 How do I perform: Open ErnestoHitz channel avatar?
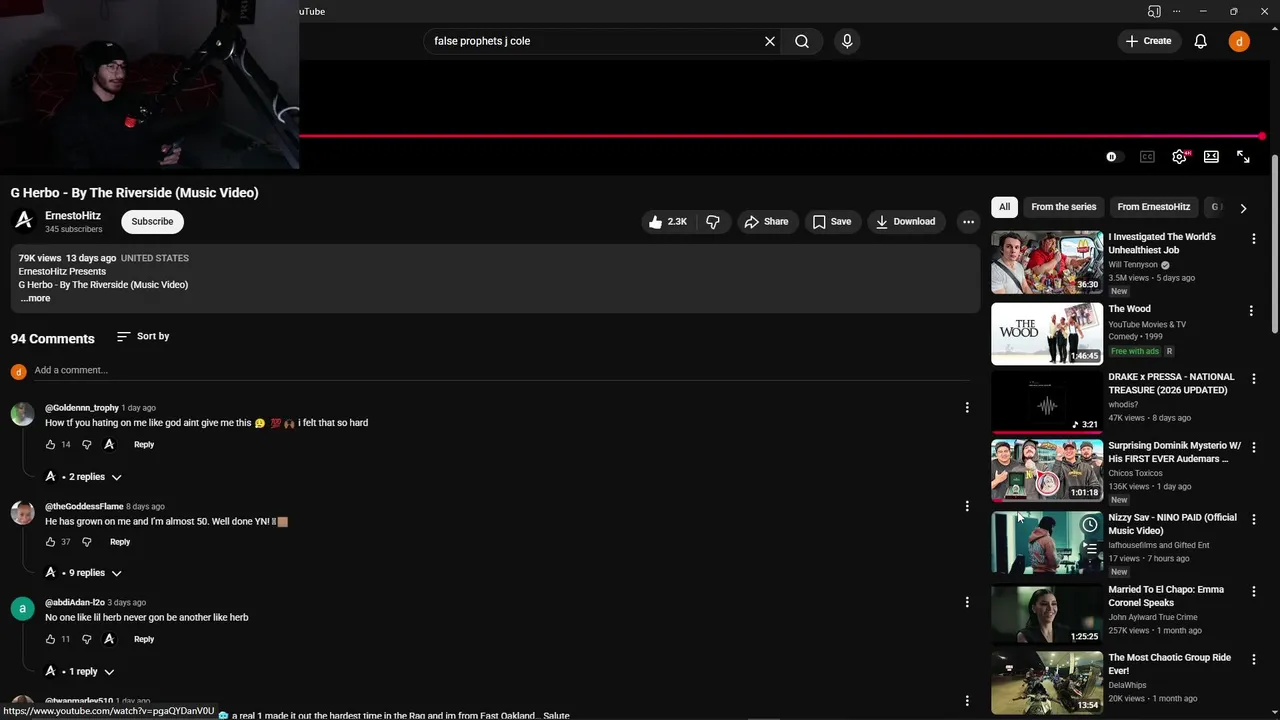(23, 221)
